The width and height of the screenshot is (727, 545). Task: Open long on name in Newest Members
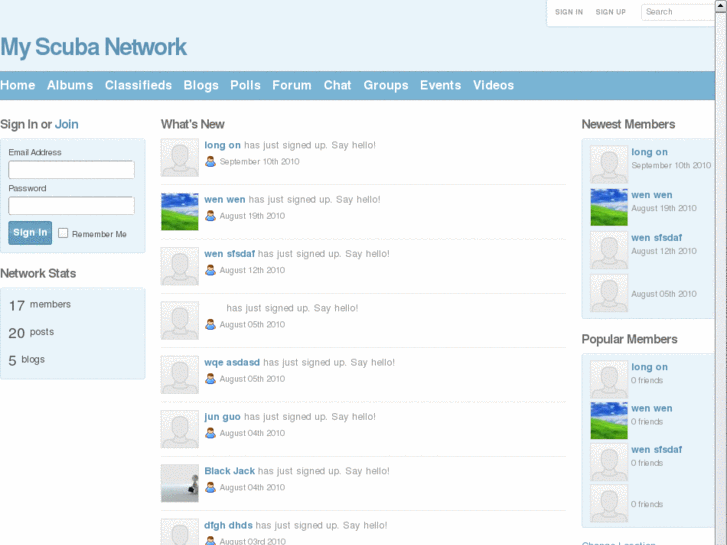coord(650,152)
